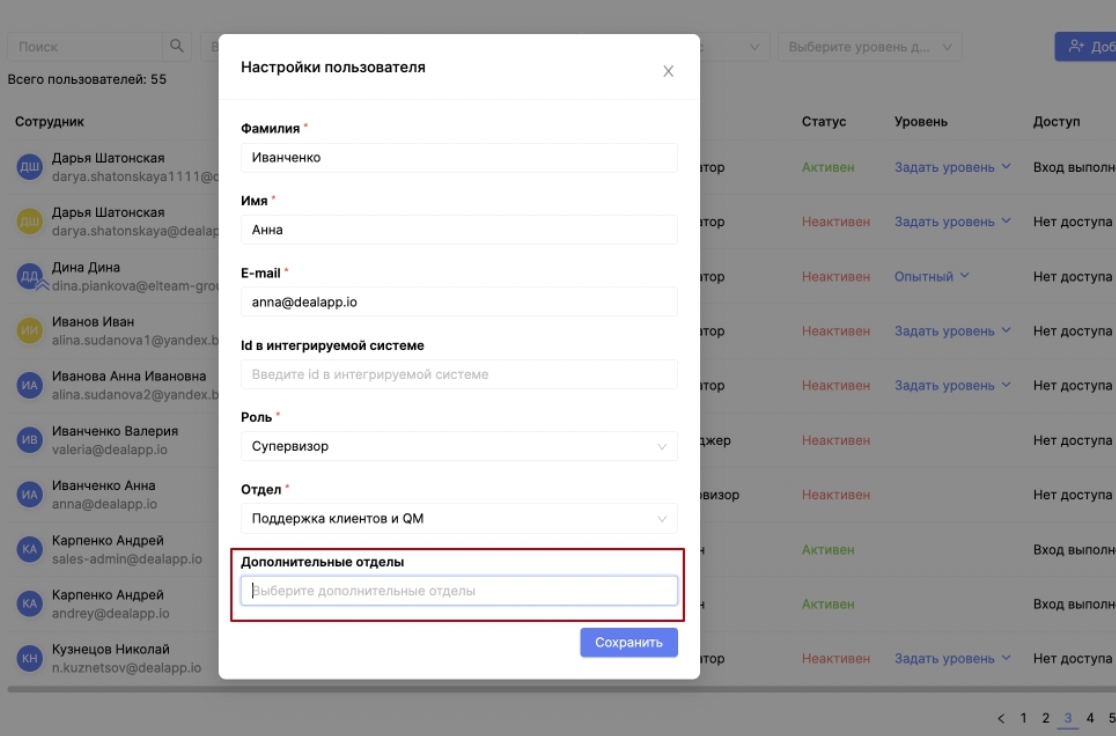Image resolution: width=1116 pixels, height=736 pixels.
Task: Select page 1 in pagination
Action: [x=1023, y=718]
